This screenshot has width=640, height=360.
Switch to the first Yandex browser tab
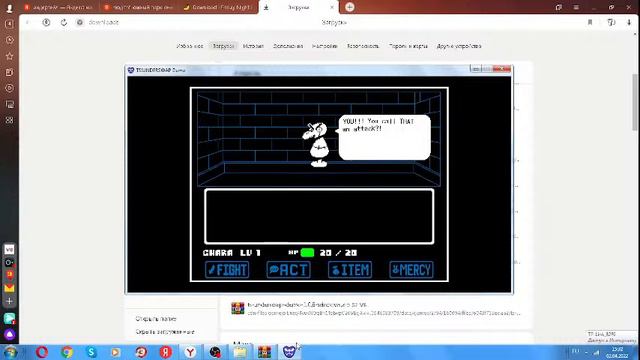pos(59,7)
